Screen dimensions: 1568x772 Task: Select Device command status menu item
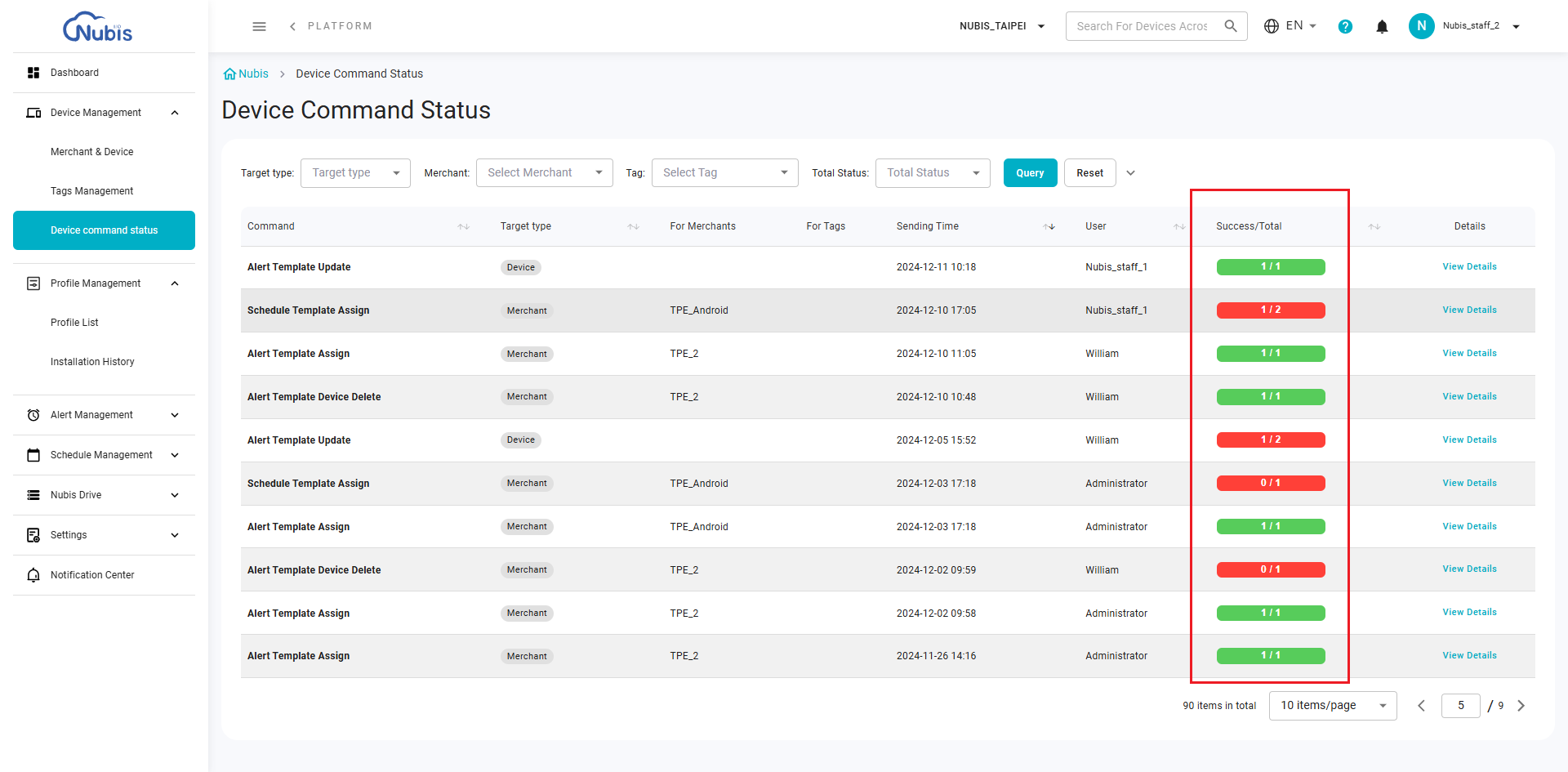point(104,230)
